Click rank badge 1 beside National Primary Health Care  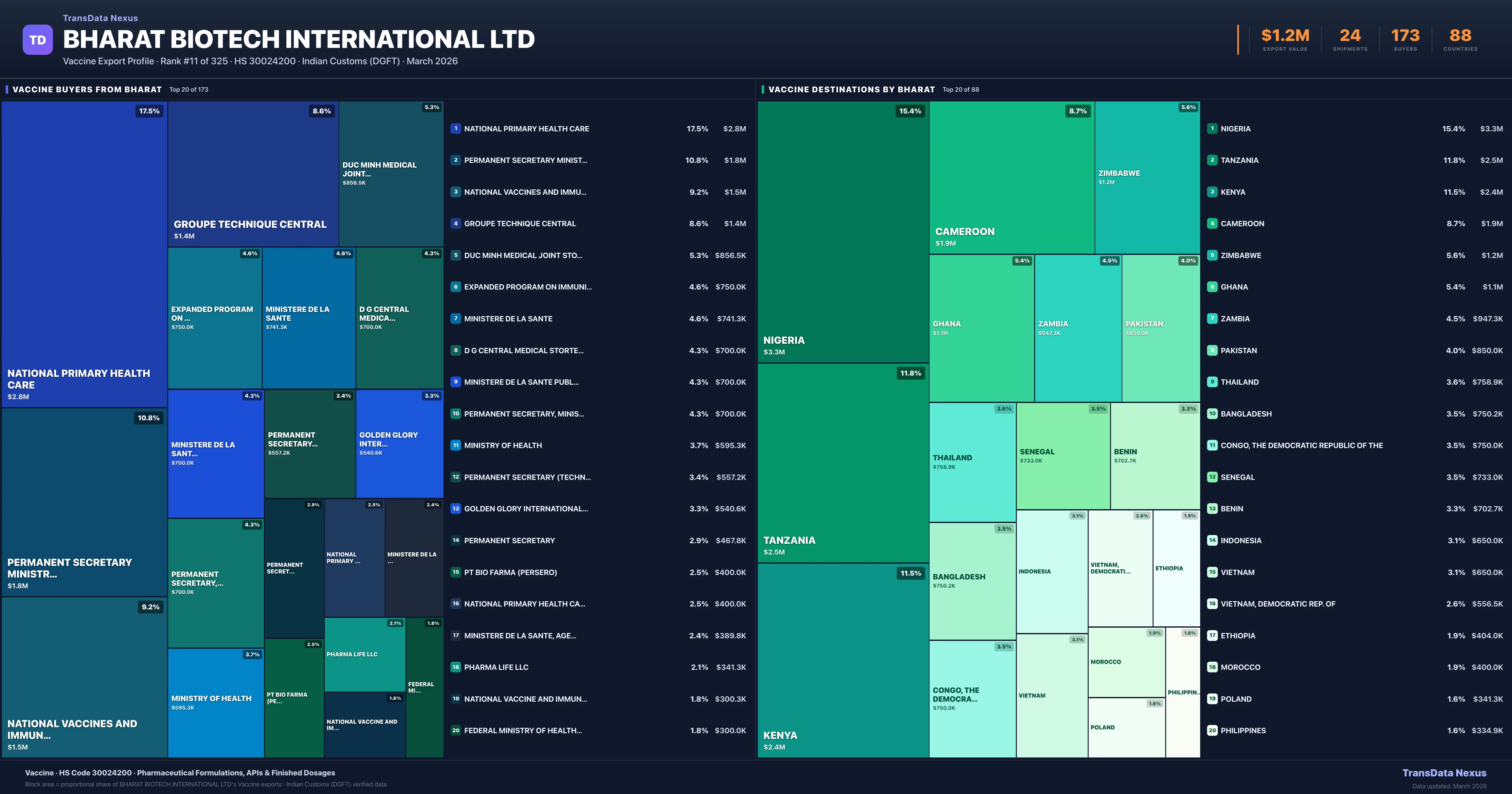455,129
